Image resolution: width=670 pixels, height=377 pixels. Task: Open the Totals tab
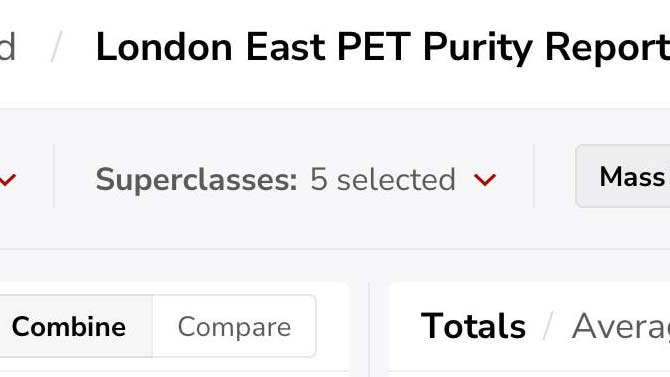(473, 326)
